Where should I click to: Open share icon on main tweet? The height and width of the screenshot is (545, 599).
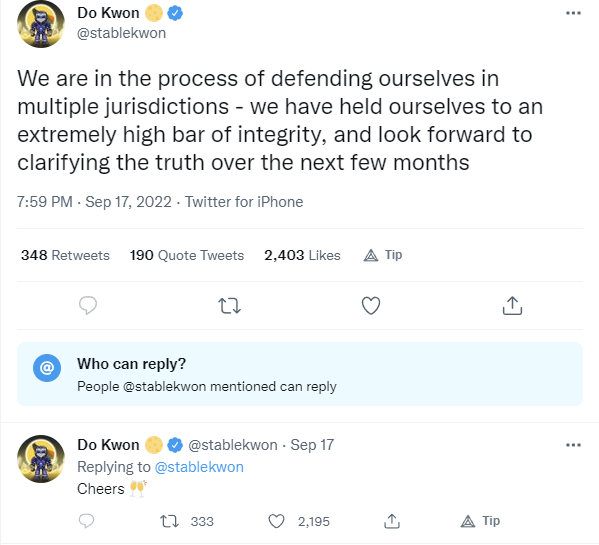512,306
